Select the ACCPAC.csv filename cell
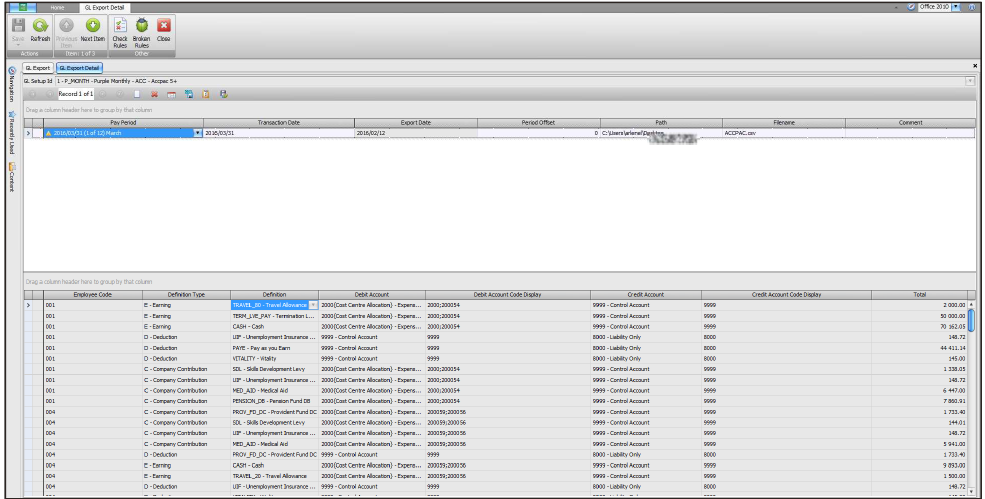 point(784,133)
